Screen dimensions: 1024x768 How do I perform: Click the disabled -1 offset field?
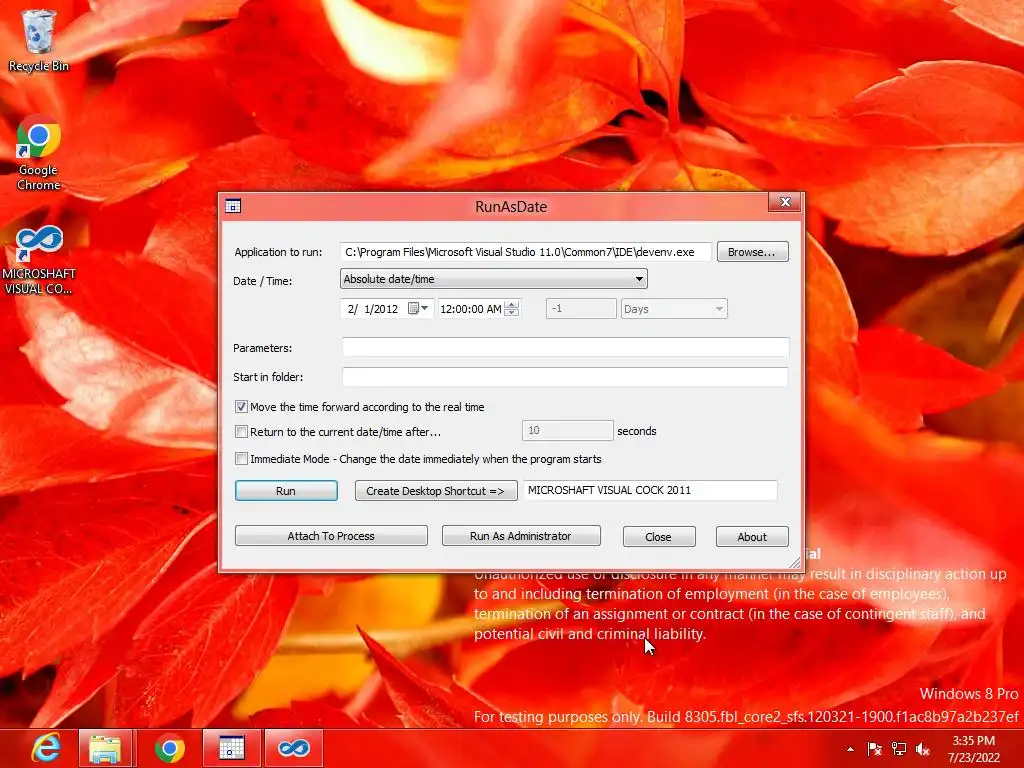pyautogui.click(x=581, y=309)
